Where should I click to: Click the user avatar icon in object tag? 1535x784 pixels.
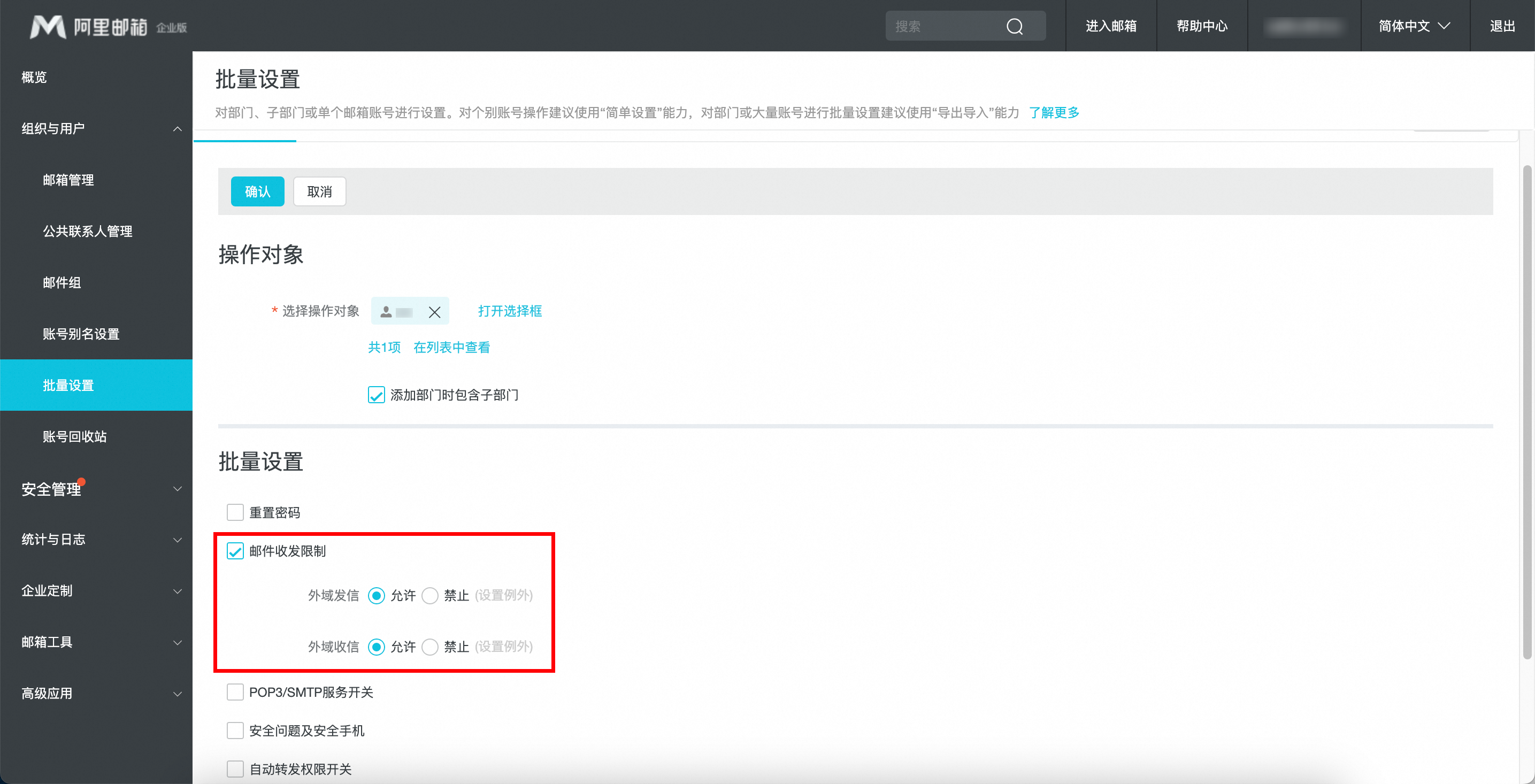pos(386,312)
